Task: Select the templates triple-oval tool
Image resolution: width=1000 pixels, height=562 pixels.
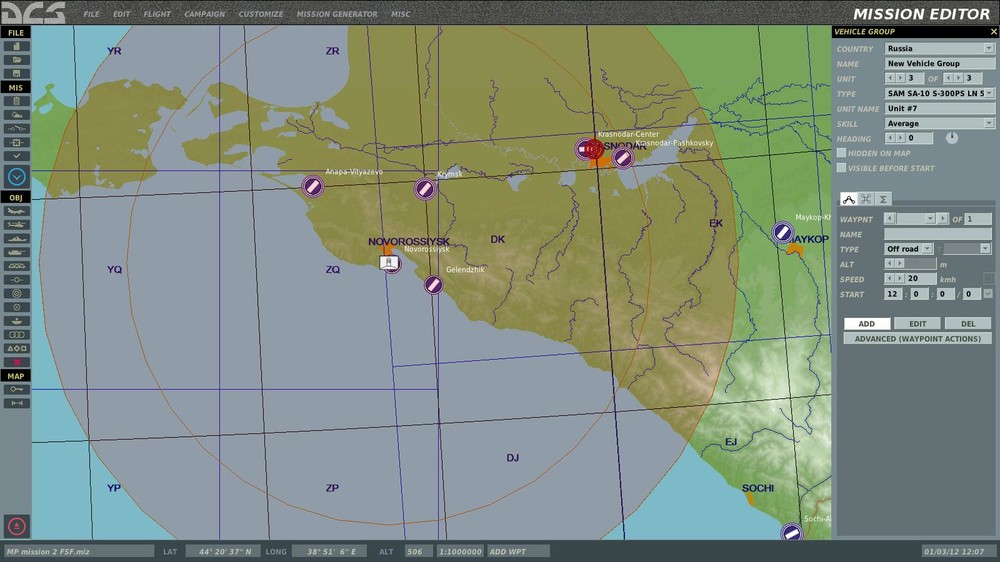Action: click(x=17, y=334)
